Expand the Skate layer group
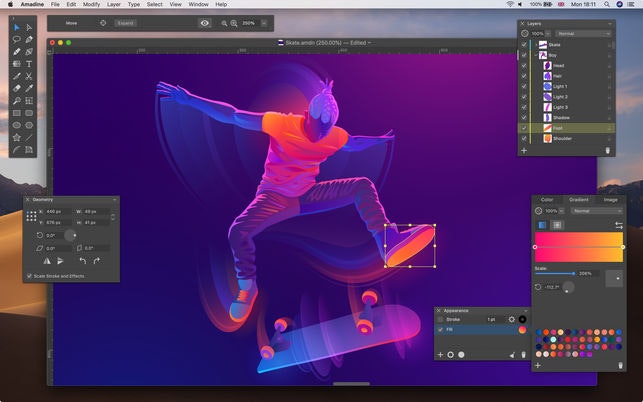The image size is (643, 402). pyautogui.click(x=534, y=45)
